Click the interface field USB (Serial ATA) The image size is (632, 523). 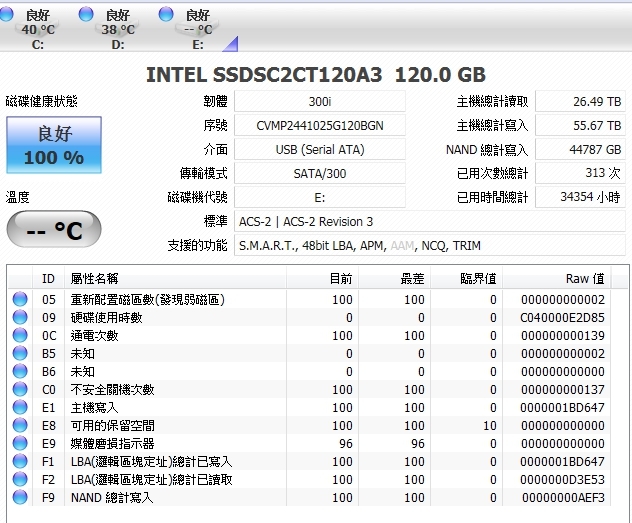click(x=320, y=149)
